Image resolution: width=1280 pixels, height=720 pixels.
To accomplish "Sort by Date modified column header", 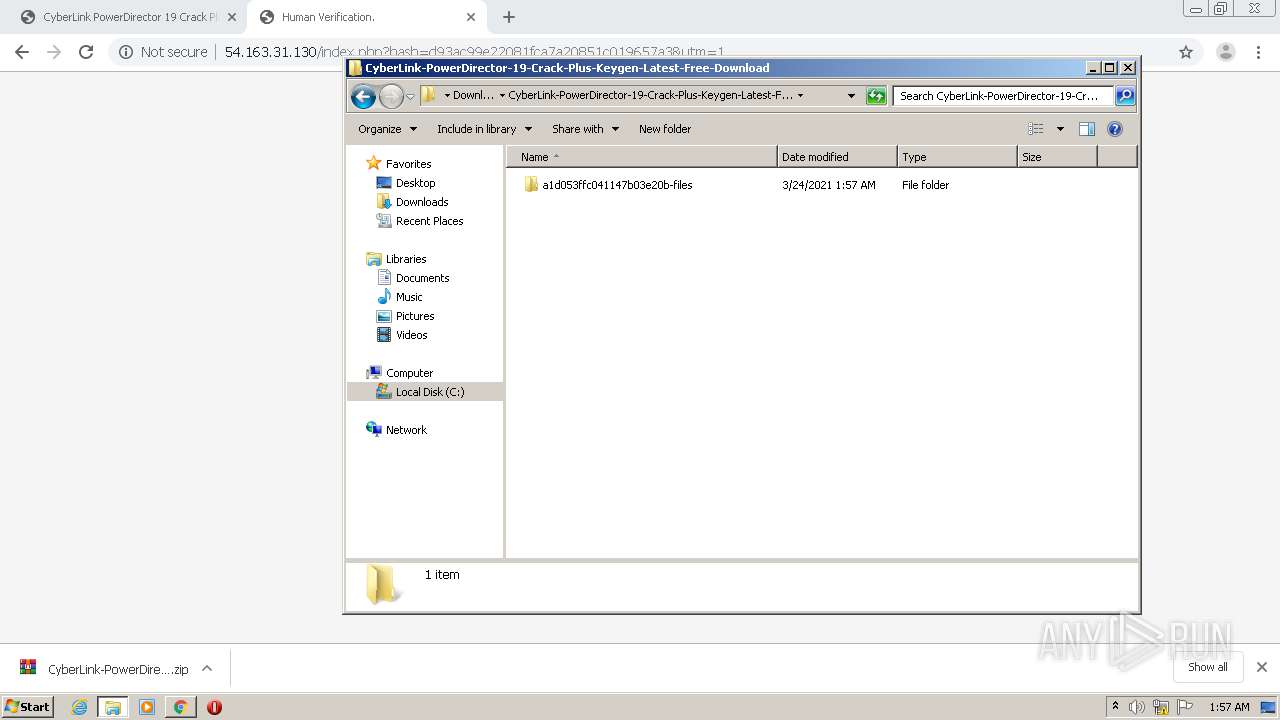I will [837, 157].
